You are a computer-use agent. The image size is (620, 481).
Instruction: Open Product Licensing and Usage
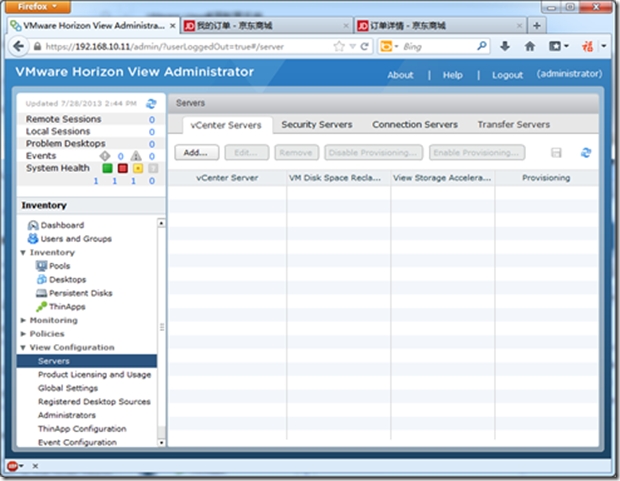95,375
